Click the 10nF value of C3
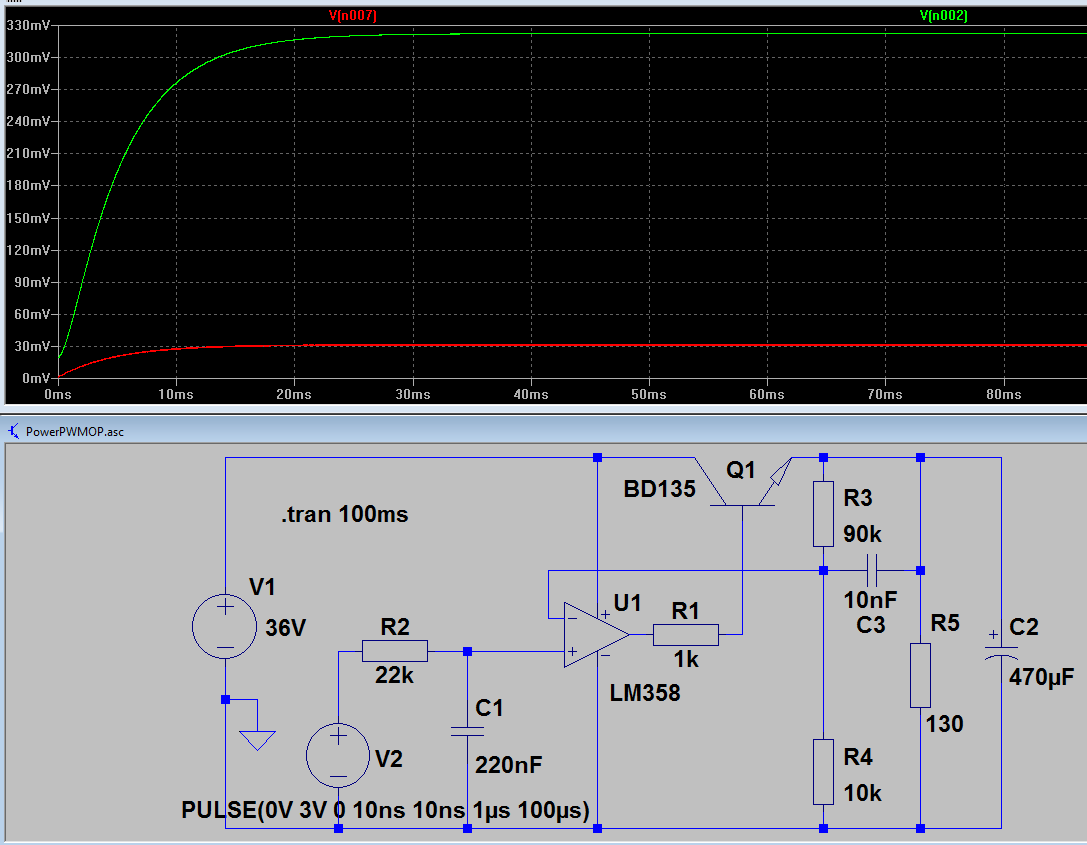 coord(870,600)
